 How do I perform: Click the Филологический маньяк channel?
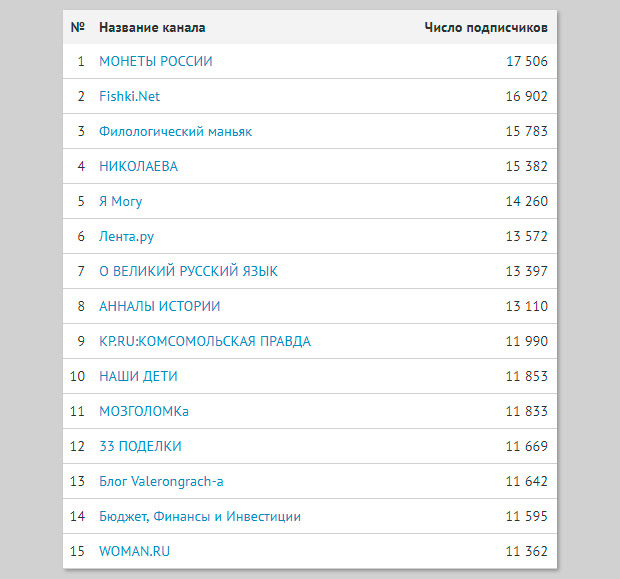click(175, 131)
